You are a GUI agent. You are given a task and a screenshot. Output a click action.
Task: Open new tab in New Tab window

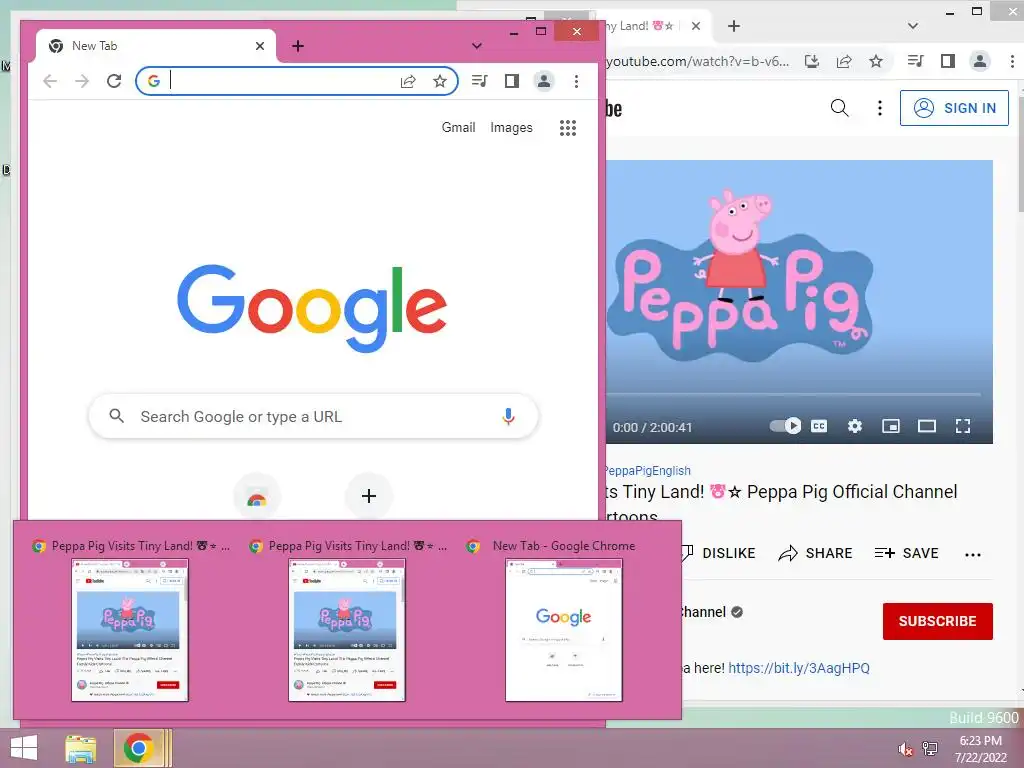298,46
